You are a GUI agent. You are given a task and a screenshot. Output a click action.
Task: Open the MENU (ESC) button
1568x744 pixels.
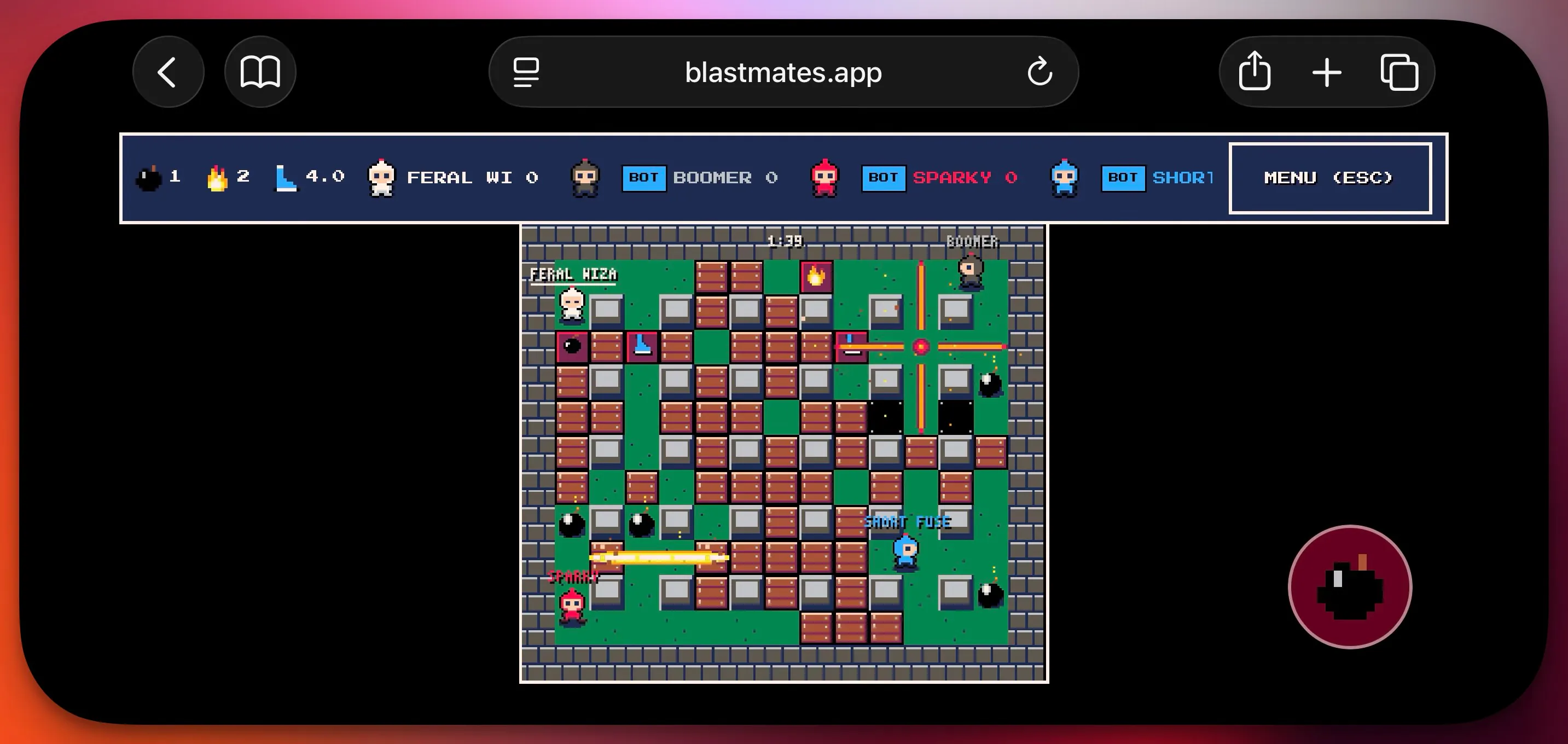1330,178
